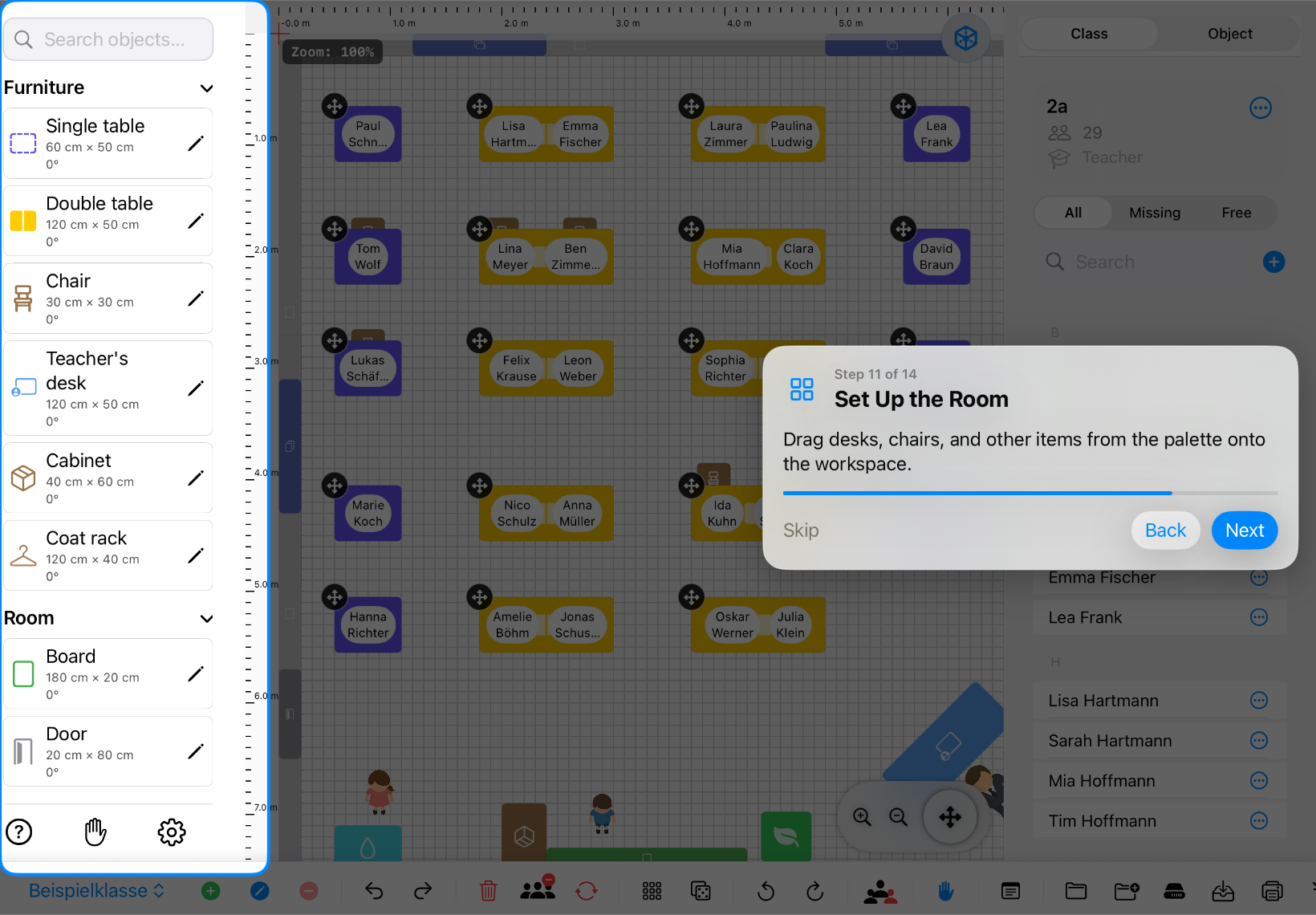Edit the Teacher's desk item
Image resolution: width=1316 pixels, height=915 pixels.
click(x=196, y=388)
